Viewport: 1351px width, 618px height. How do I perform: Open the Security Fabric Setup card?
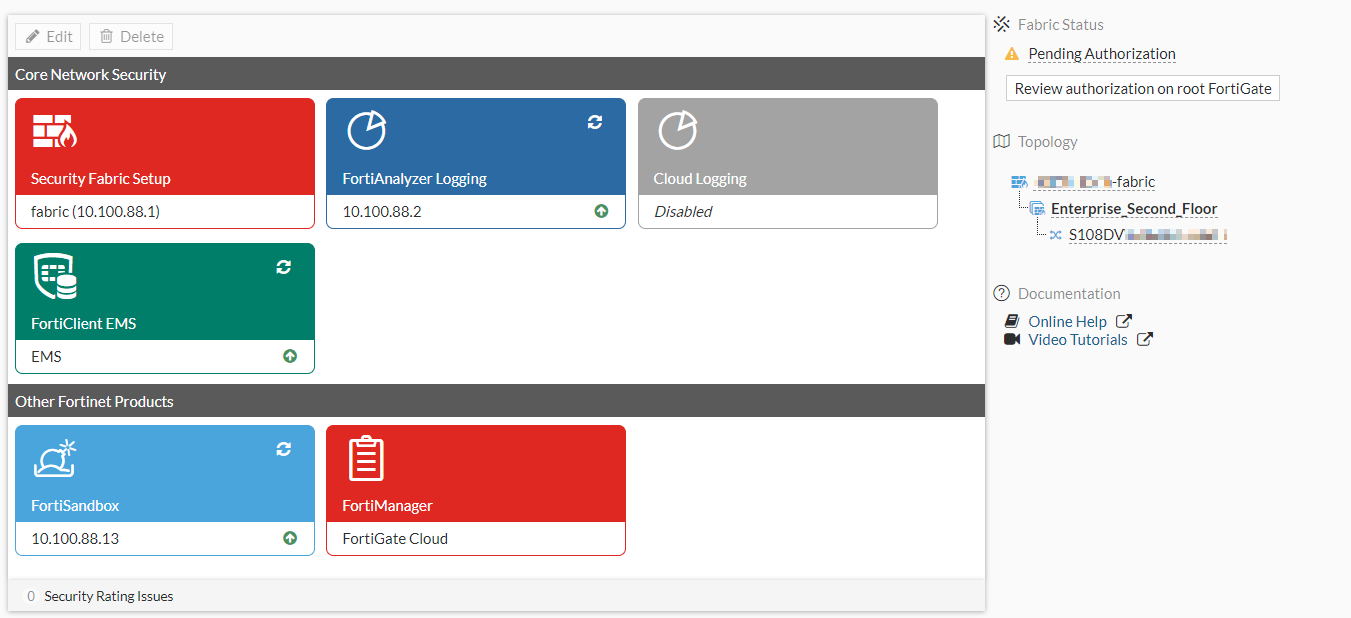(x=165, y=163)
